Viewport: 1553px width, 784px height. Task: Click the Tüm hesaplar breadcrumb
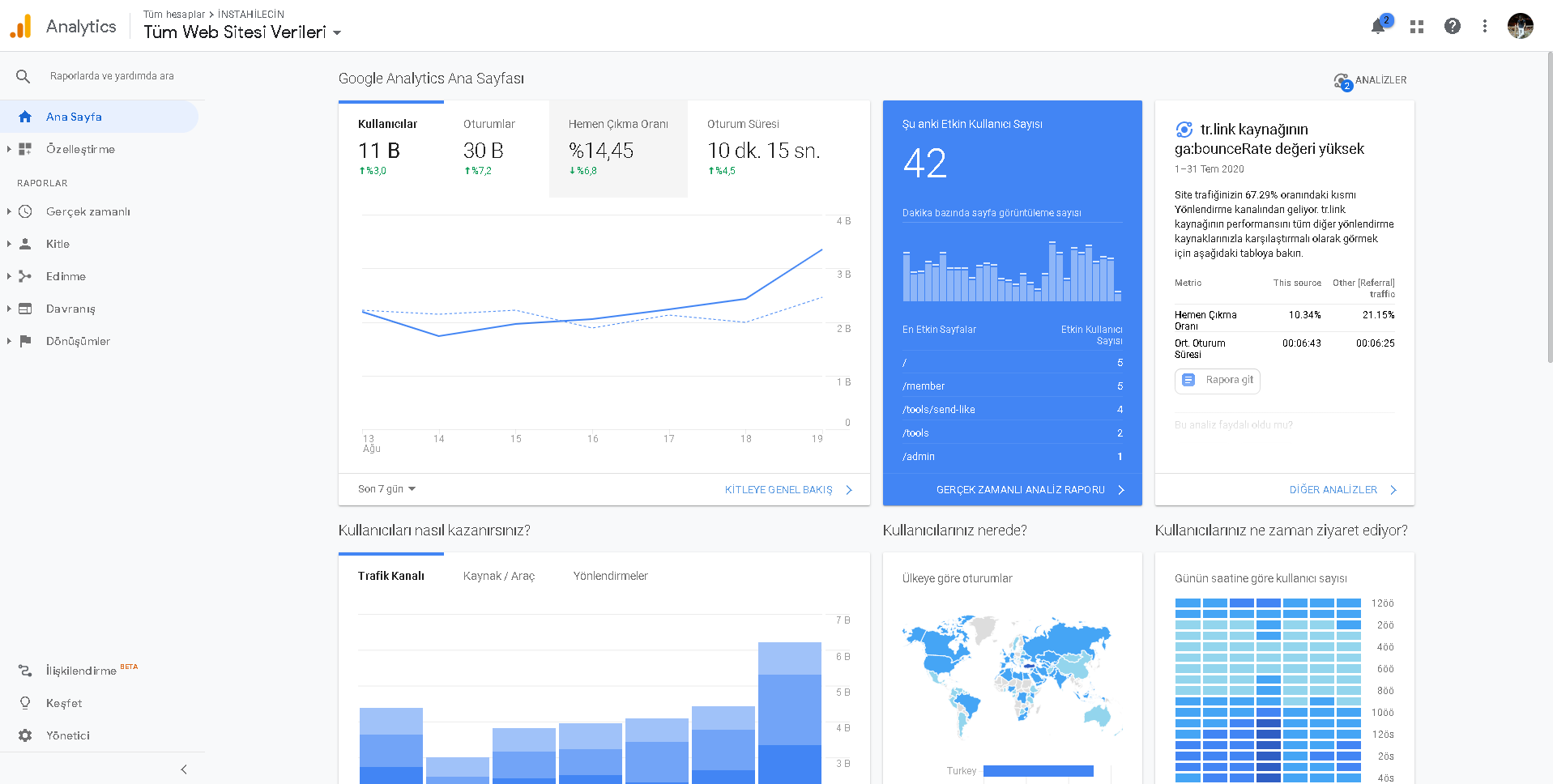coord(174,15)
